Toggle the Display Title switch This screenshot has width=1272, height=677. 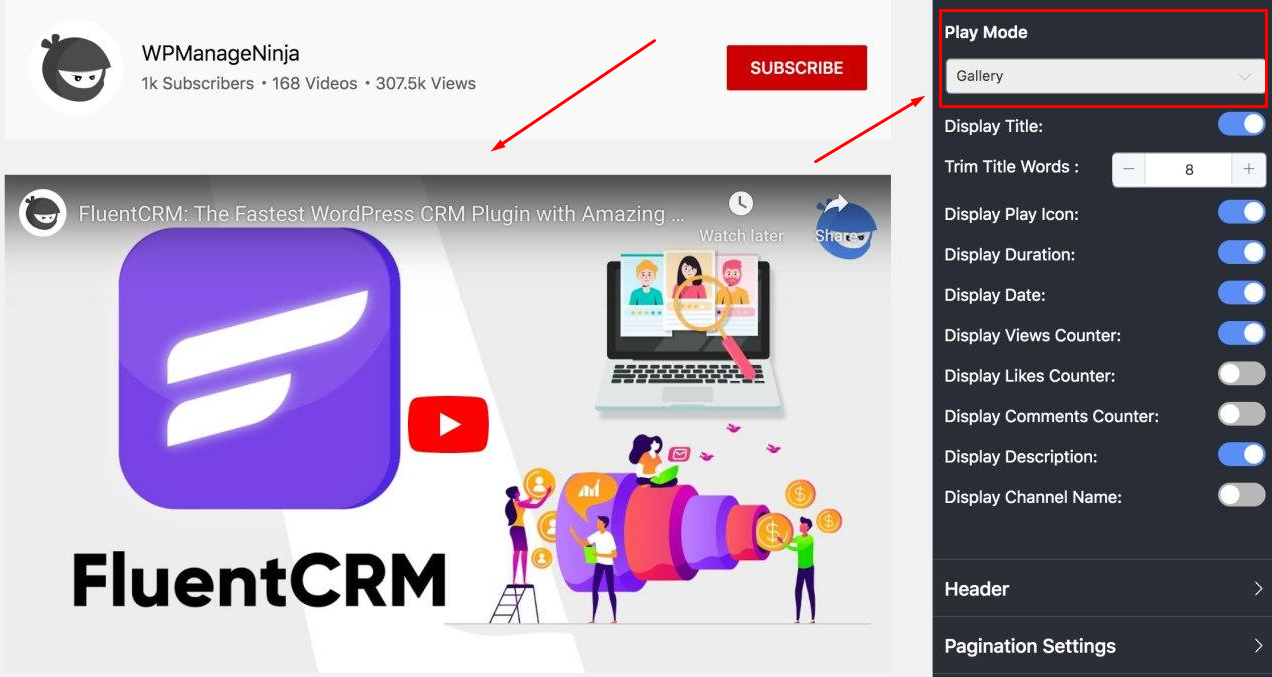tap(1241, 125)
